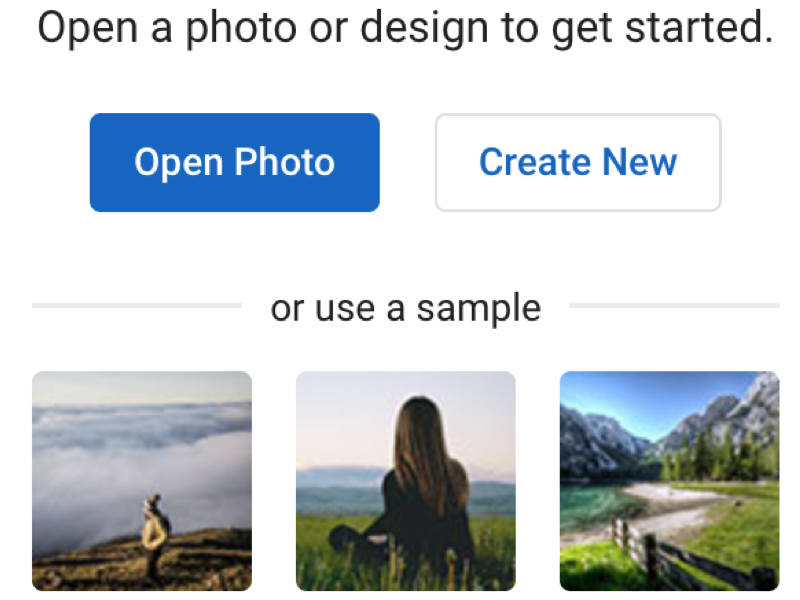Open the sample showing a woman from behind
The width and height of the screenshot is (800, 600).
click(406, 481)
